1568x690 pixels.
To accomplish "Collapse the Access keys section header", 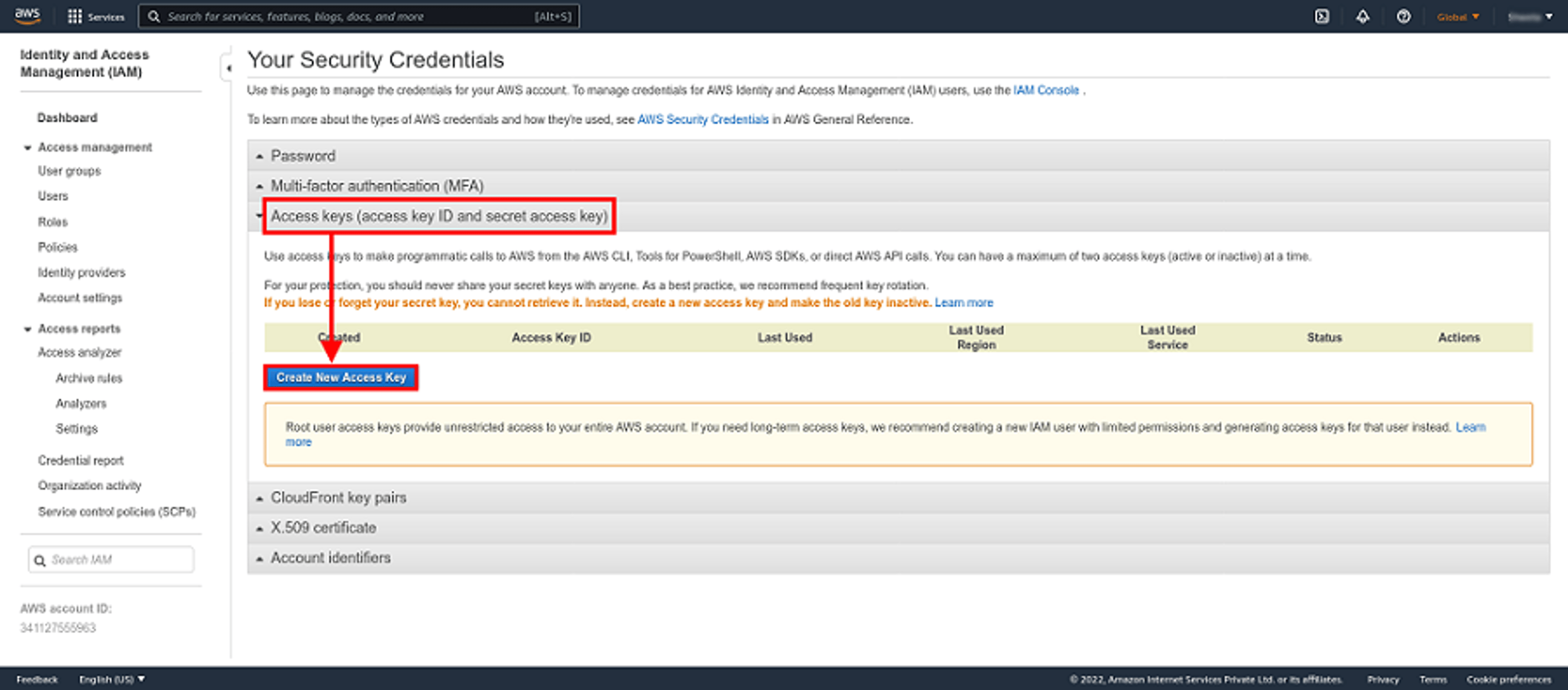I will click(x=898, y=216).
